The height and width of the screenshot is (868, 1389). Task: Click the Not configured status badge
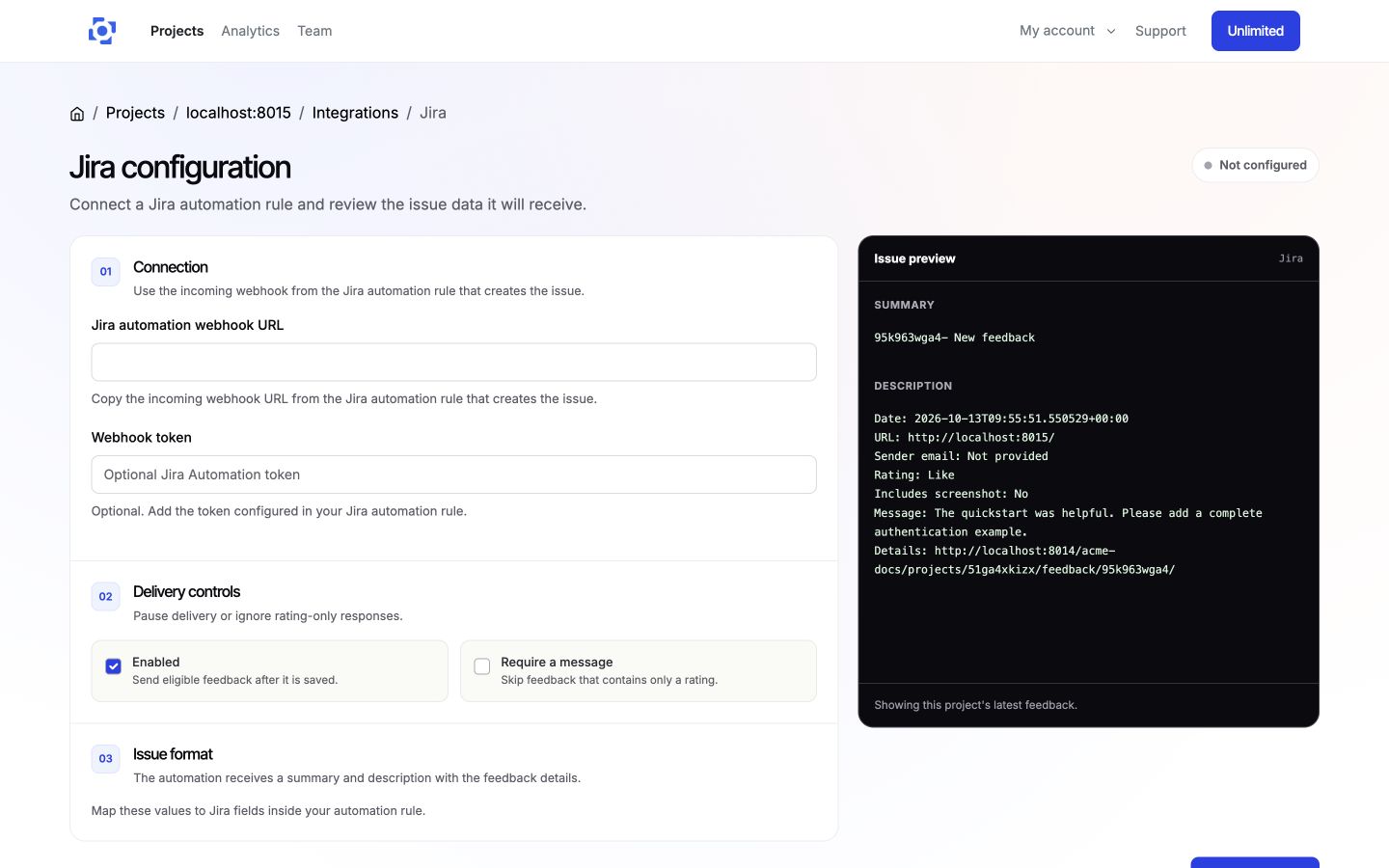(1255, 165)
